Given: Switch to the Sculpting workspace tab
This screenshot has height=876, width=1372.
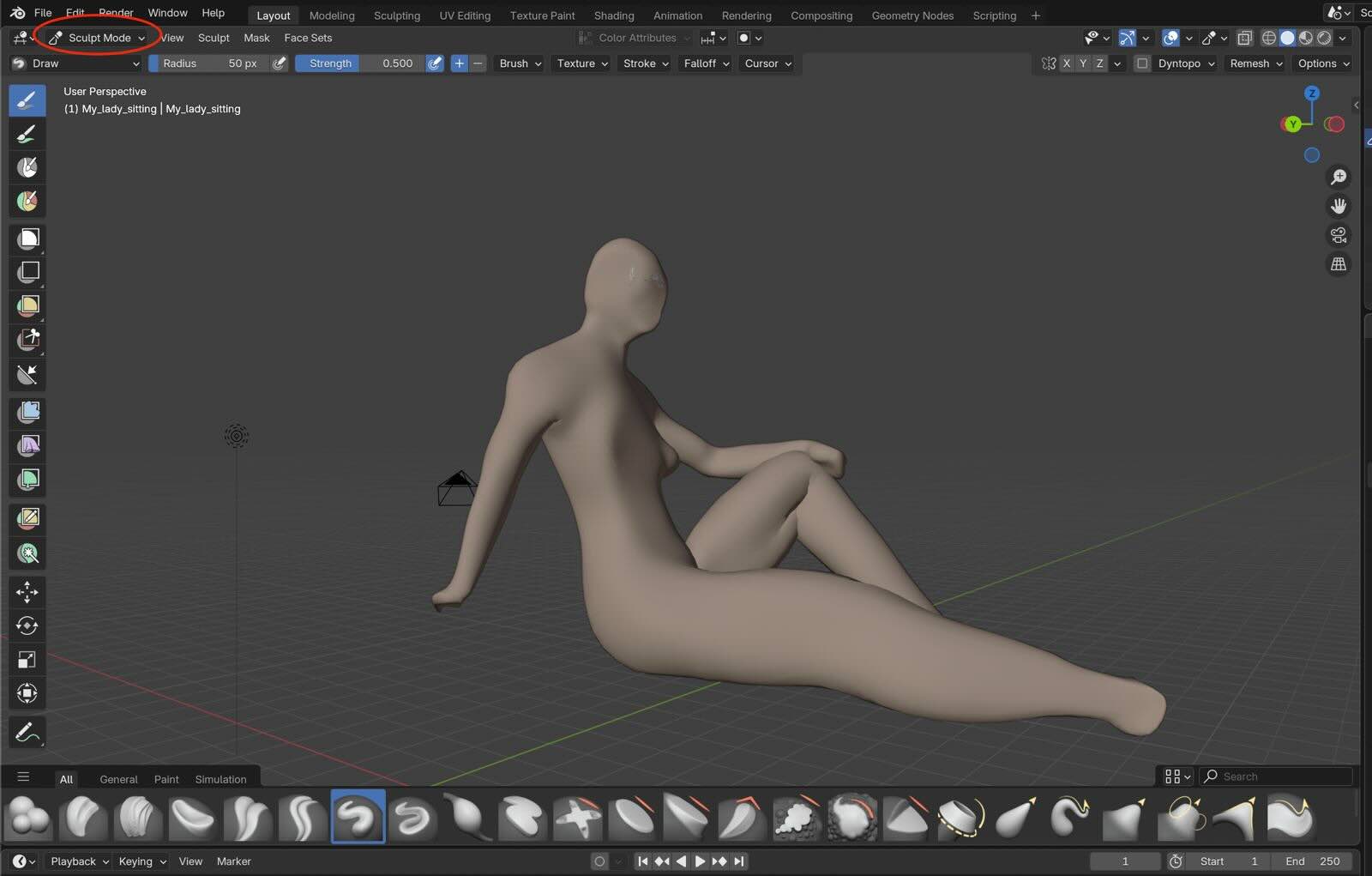Looking at the screenshot, I should coord(396,15).
